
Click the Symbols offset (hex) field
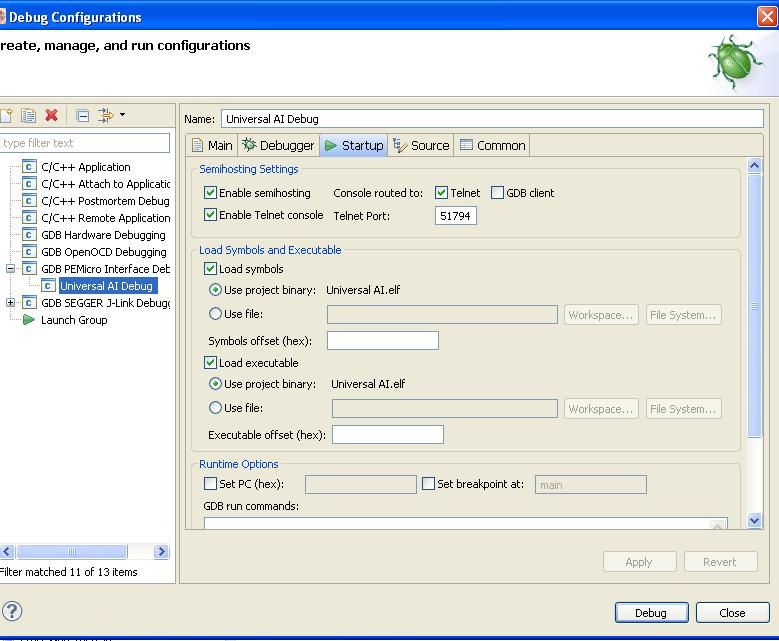click(383, 340)
